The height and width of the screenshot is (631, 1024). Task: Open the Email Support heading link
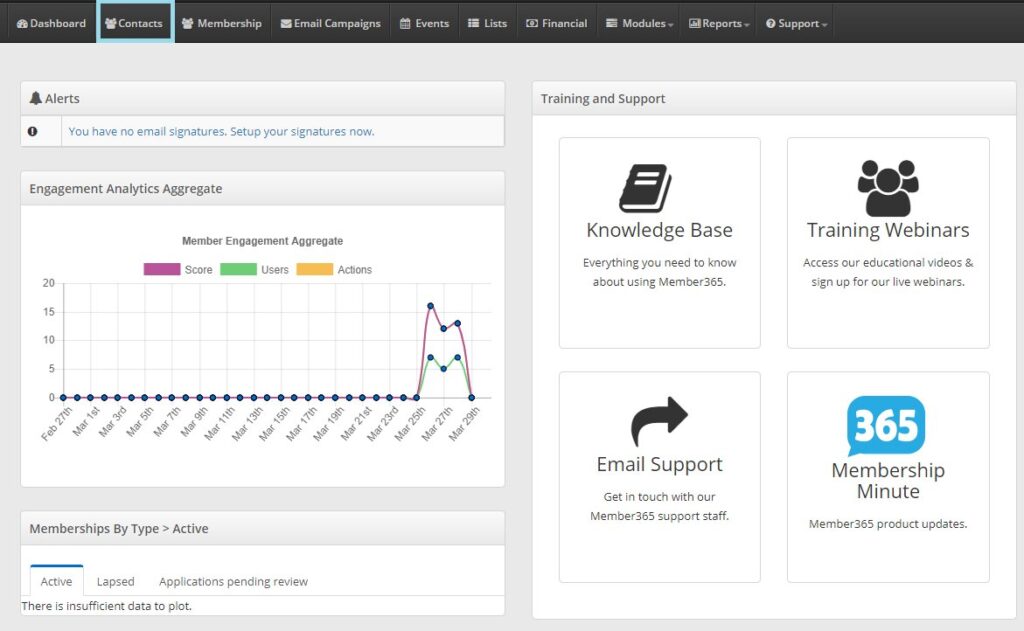click(660, 464)
